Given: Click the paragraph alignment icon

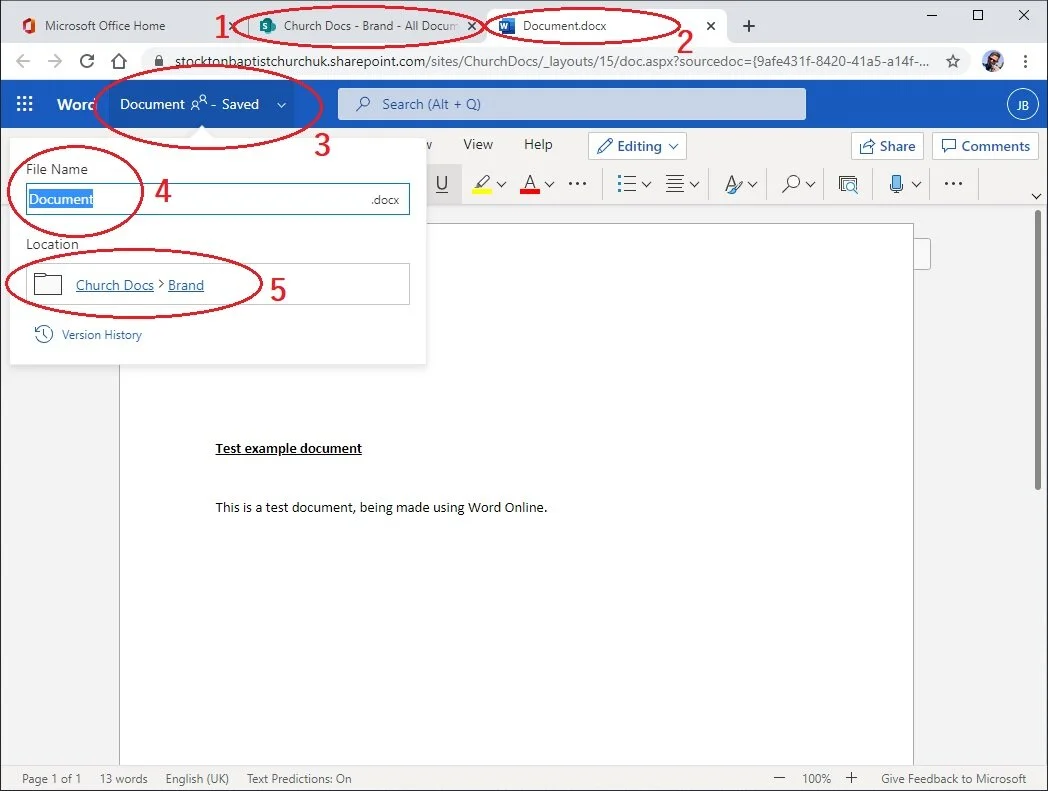Looking at the screenshot, I should [x=675, y=184].
